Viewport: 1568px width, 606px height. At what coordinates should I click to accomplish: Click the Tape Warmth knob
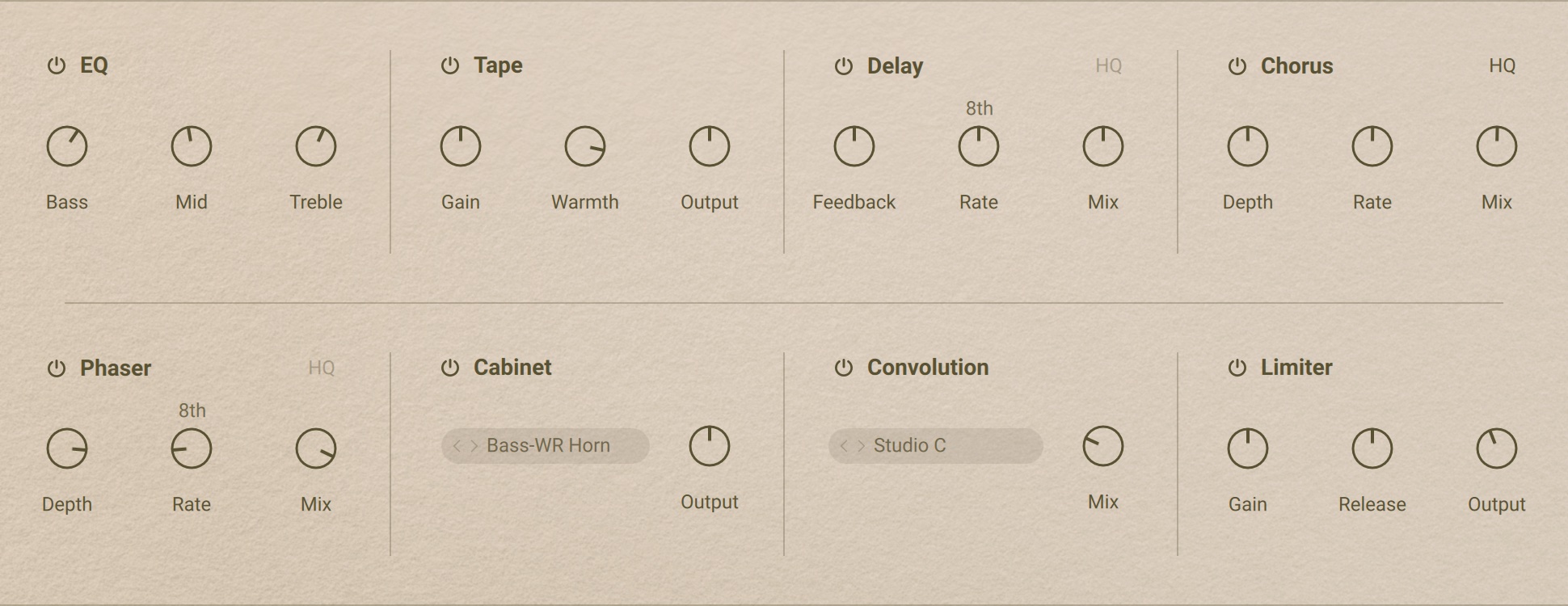[x=584, y=147]
